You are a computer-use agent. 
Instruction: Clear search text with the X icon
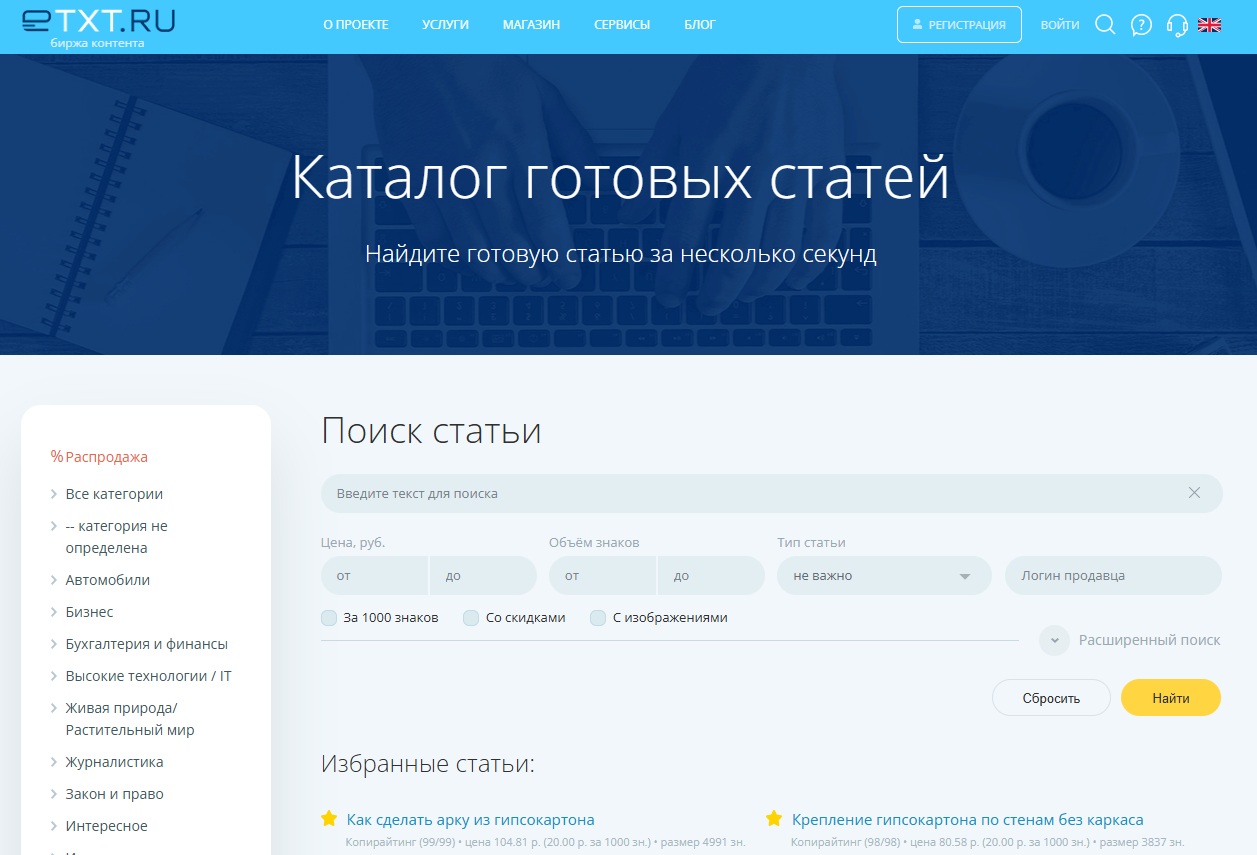click(1194, 493)
